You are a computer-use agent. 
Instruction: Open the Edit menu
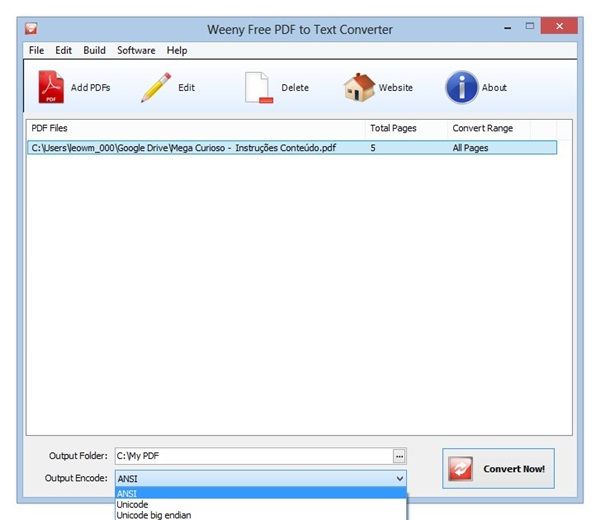pos(63,50)
